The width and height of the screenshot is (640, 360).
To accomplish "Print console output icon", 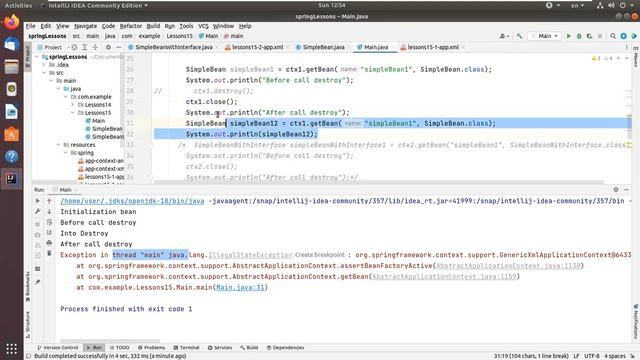I will pos(49,243).
